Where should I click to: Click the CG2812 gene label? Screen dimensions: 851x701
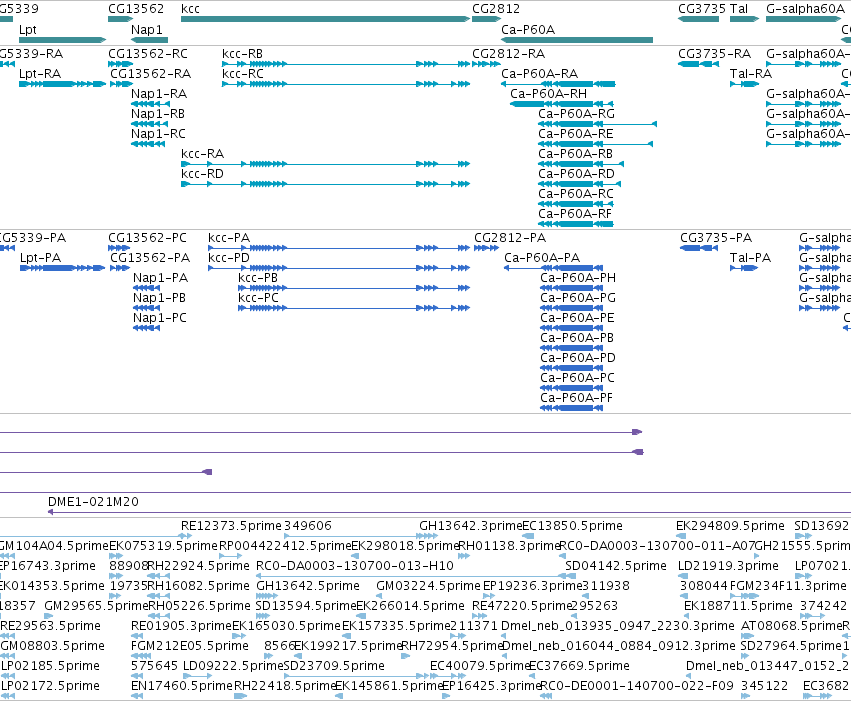(496, 9)
